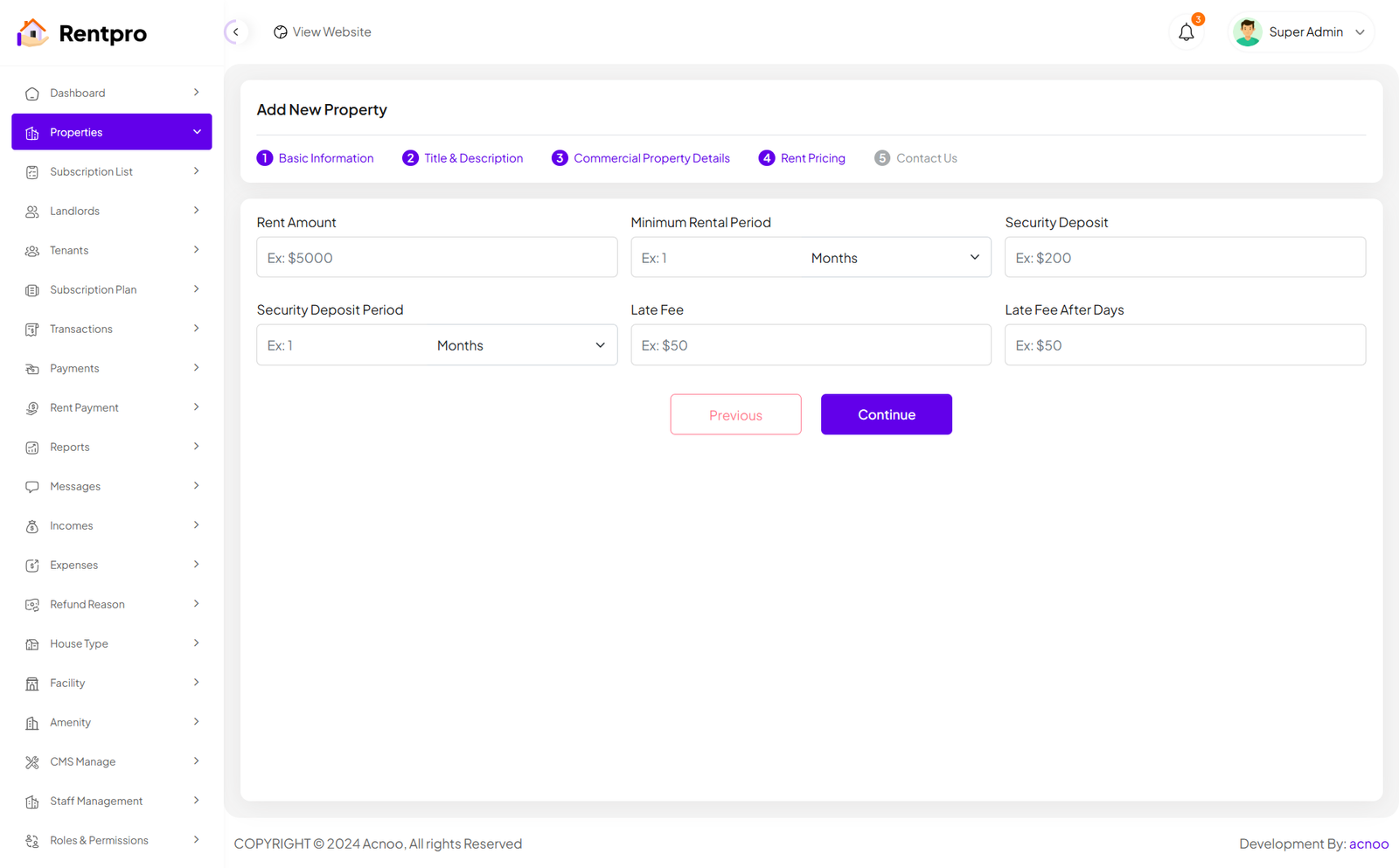Click the Super Admin avatar picture
Viewport: 1399px width, 868px height.
(x=1247, y=32)
